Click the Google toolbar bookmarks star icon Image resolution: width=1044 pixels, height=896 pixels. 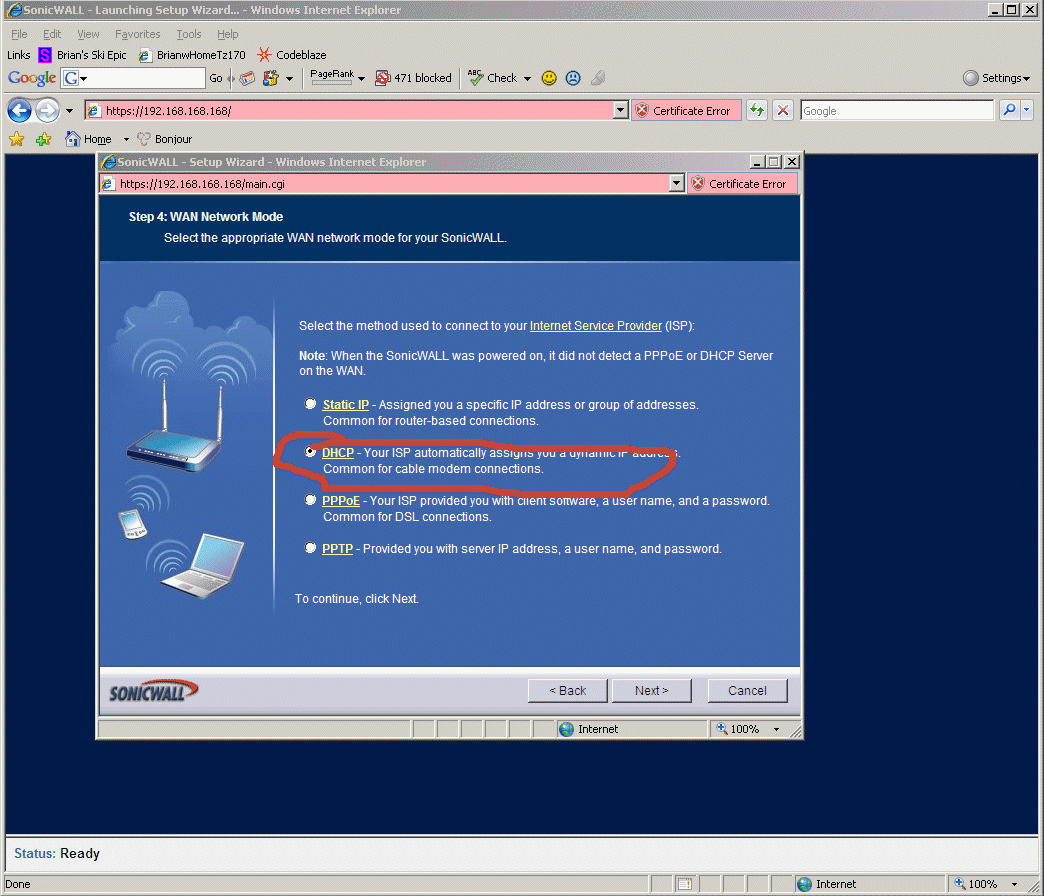click(x=270, y=78)
